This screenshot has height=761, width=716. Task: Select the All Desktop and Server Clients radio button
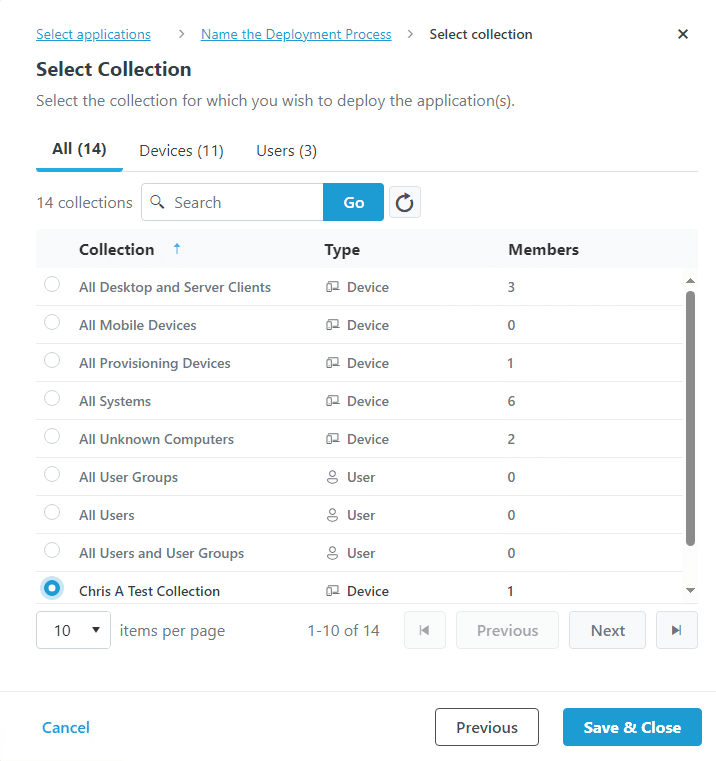click(52, 286)
